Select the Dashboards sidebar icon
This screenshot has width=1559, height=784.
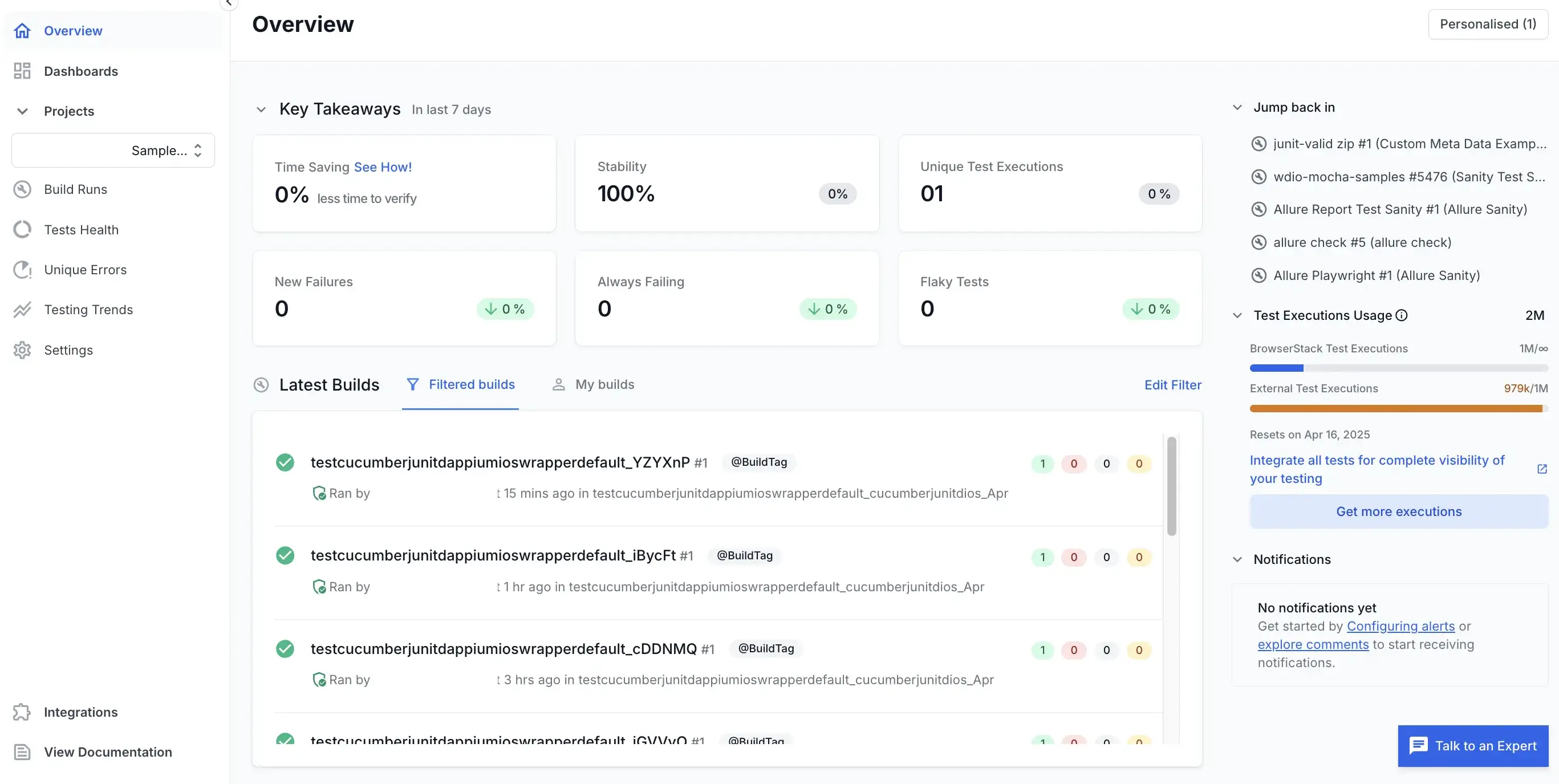22,71
